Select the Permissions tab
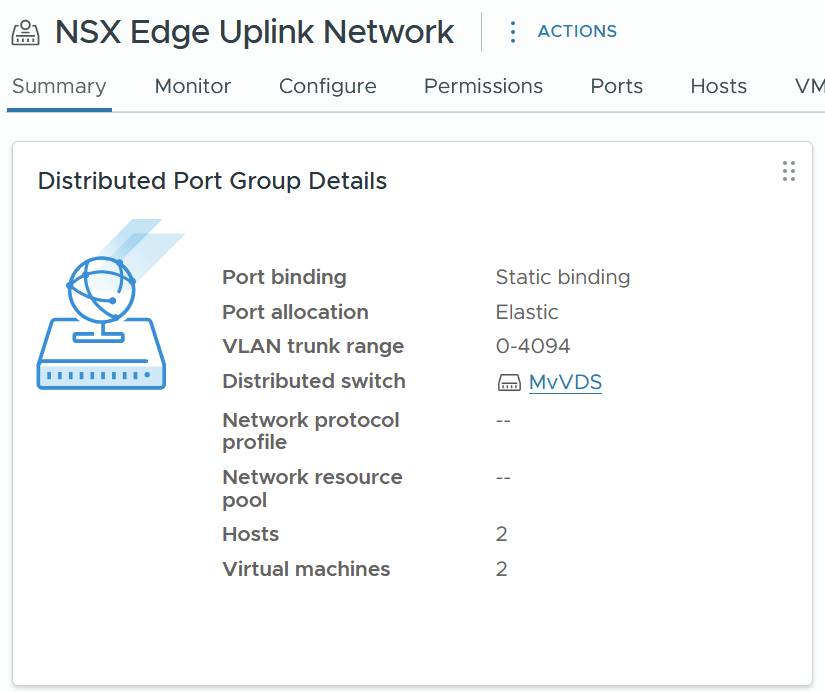The width and height of the screenshot is (825, 692). (483, 86)
